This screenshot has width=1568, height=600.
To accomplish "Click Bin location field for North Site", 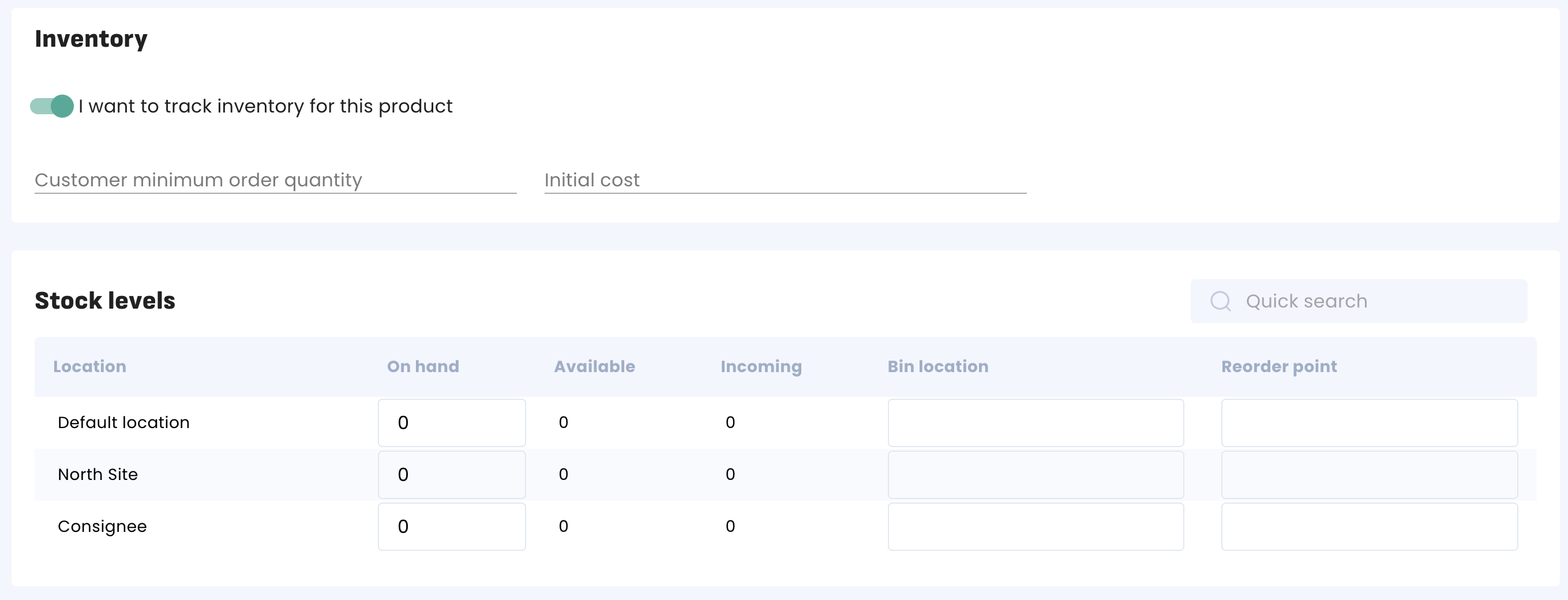I will point(1036,475).
